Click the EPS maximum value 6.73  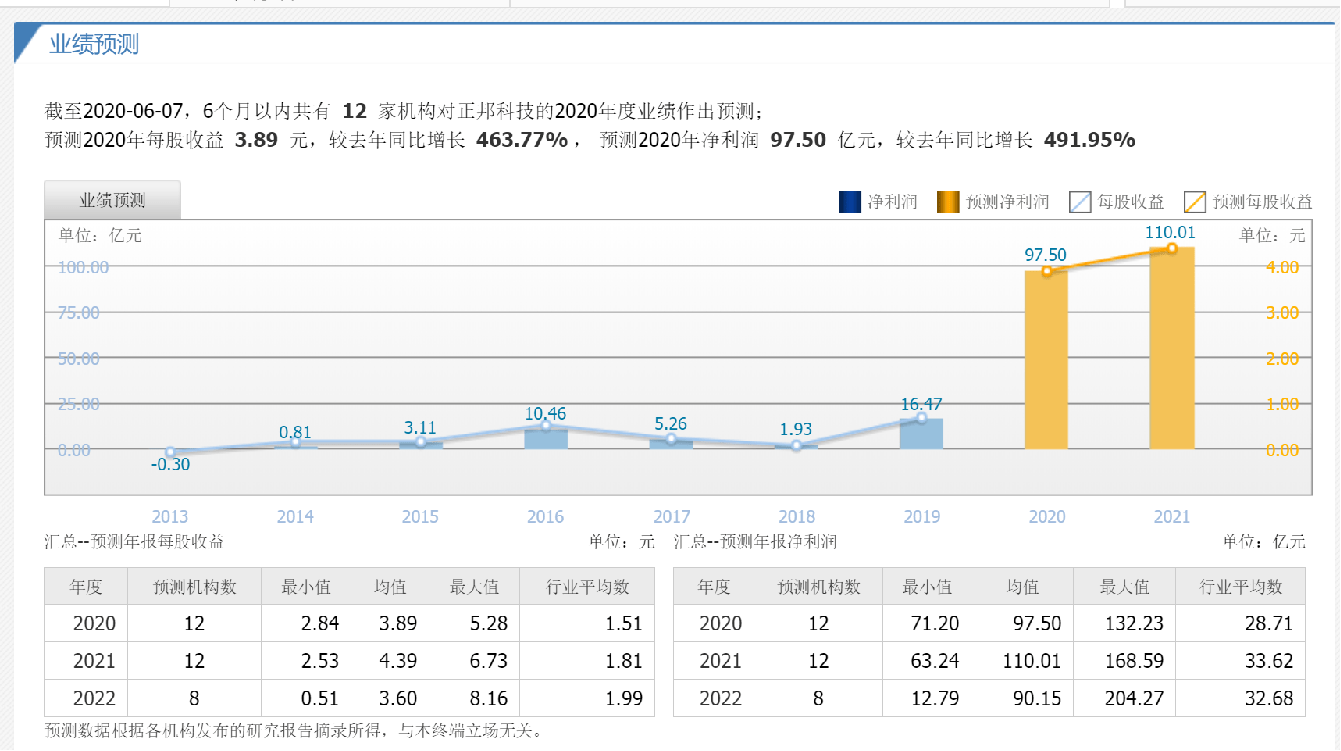coord(488,661)
